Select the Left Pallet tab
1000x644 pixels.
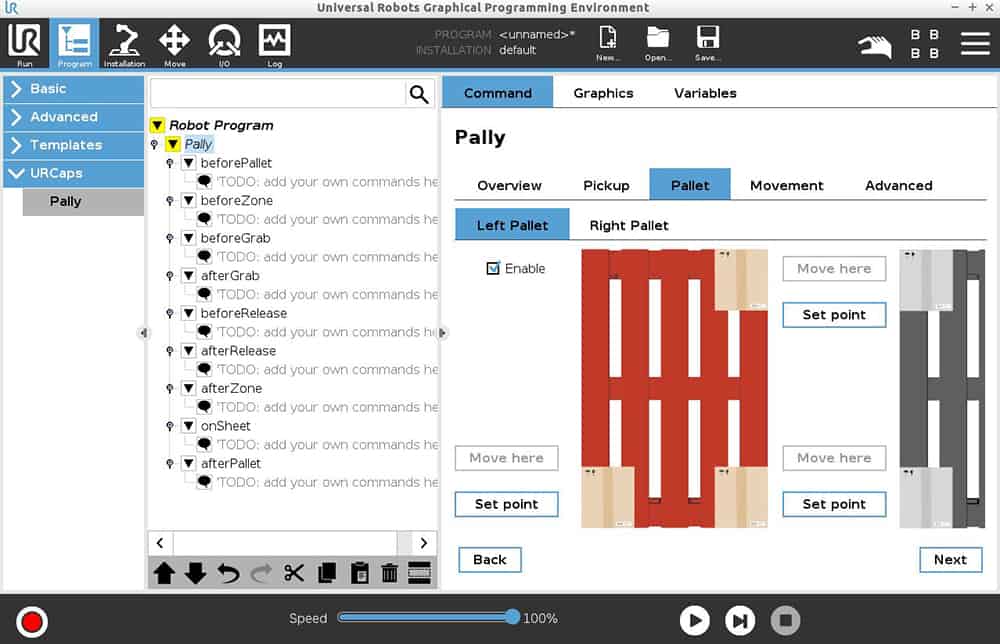tap(512, 224)
